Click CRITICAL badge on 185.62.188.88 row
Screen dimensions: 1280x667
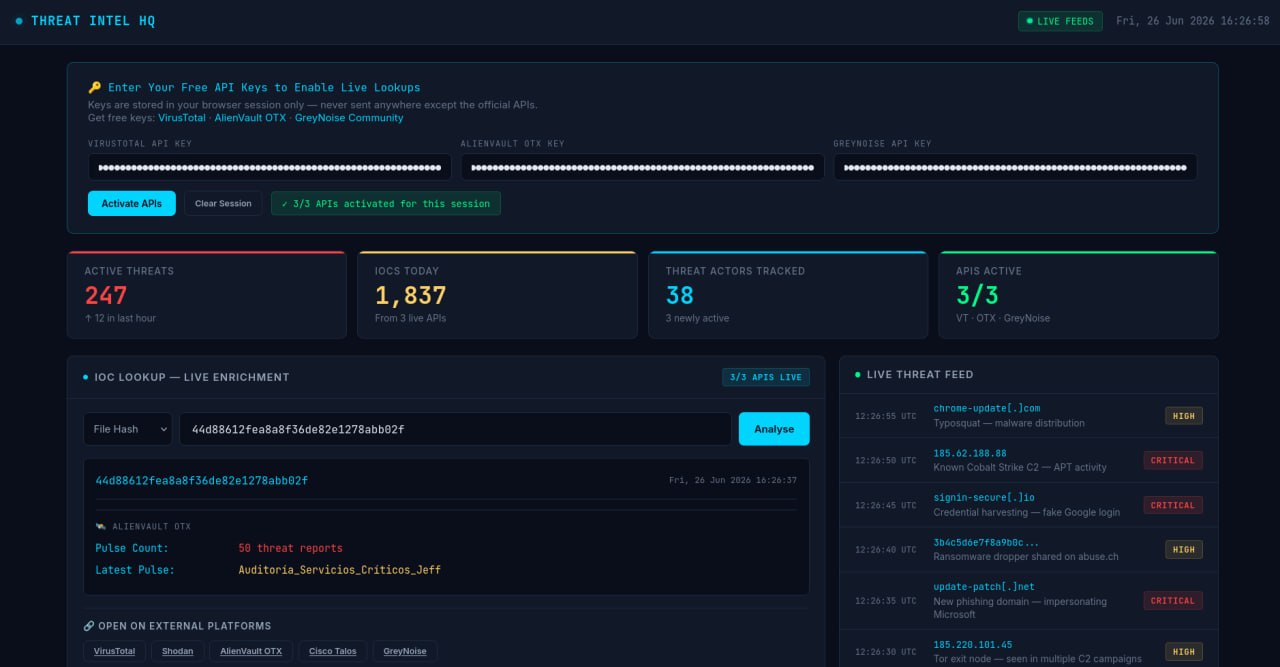pos(1173,460)
